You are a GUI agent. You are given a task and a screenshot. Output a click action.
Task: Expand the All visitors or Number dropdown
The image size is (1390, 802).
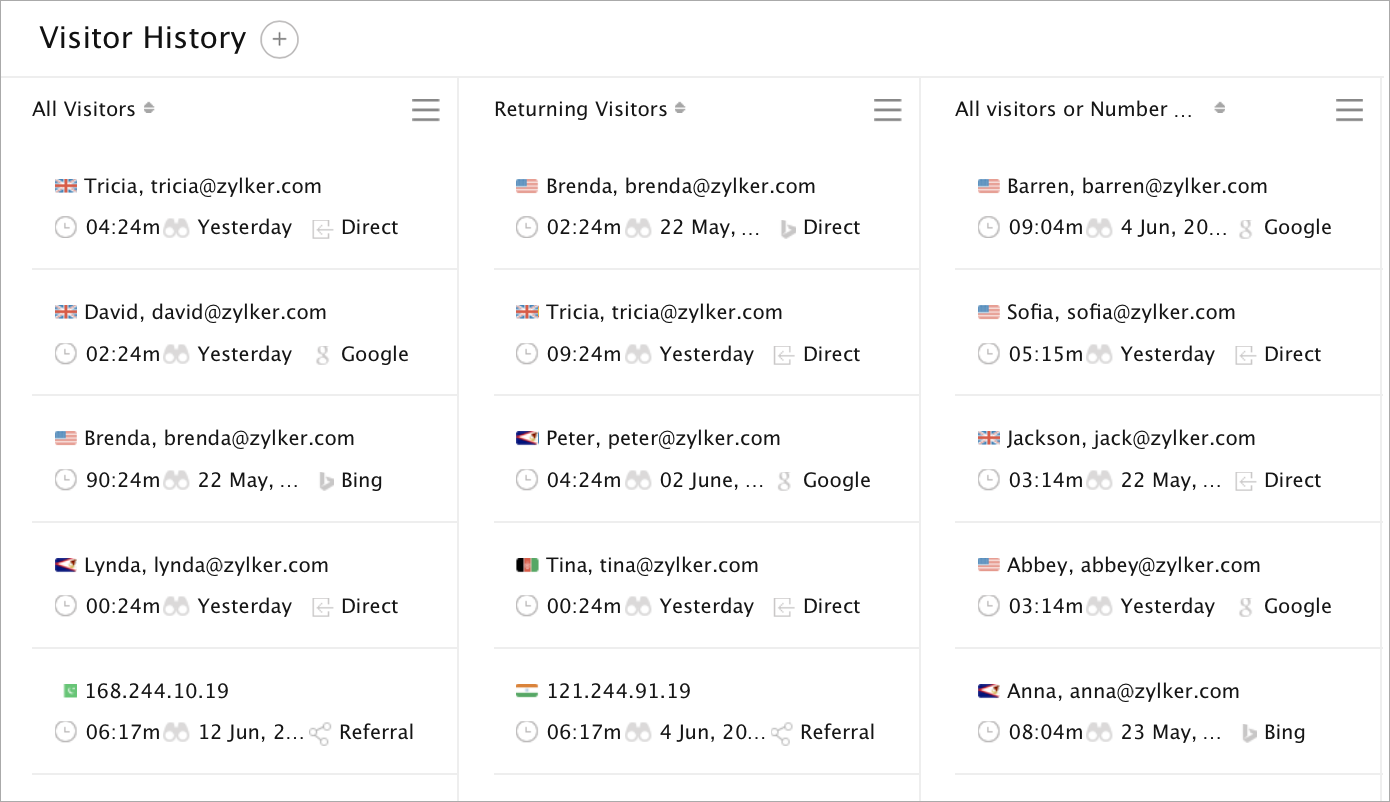[1219, 108]
